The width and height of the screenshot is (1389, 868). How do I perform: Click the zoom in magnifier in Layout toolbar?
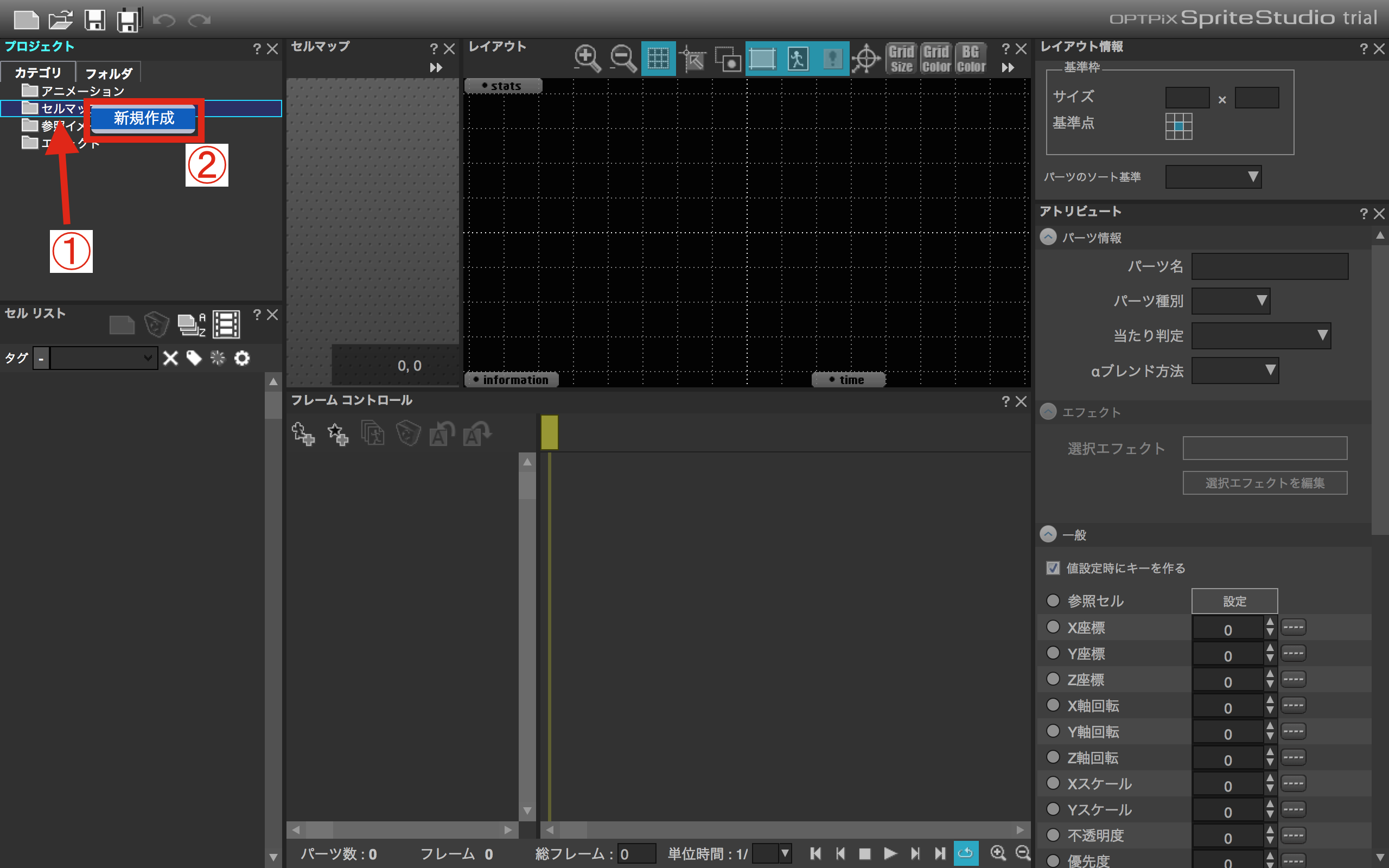pyautogui.click(x=587, y=58)
